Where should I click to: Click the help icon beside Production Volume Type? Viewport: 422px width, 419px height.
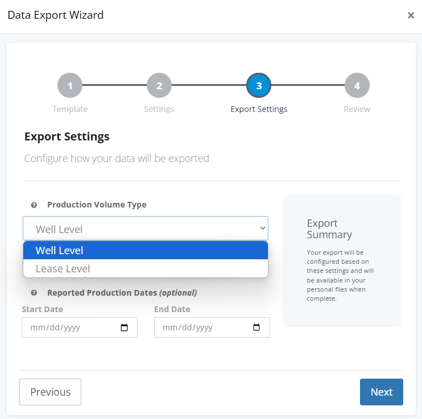click(x=34, y=205)
